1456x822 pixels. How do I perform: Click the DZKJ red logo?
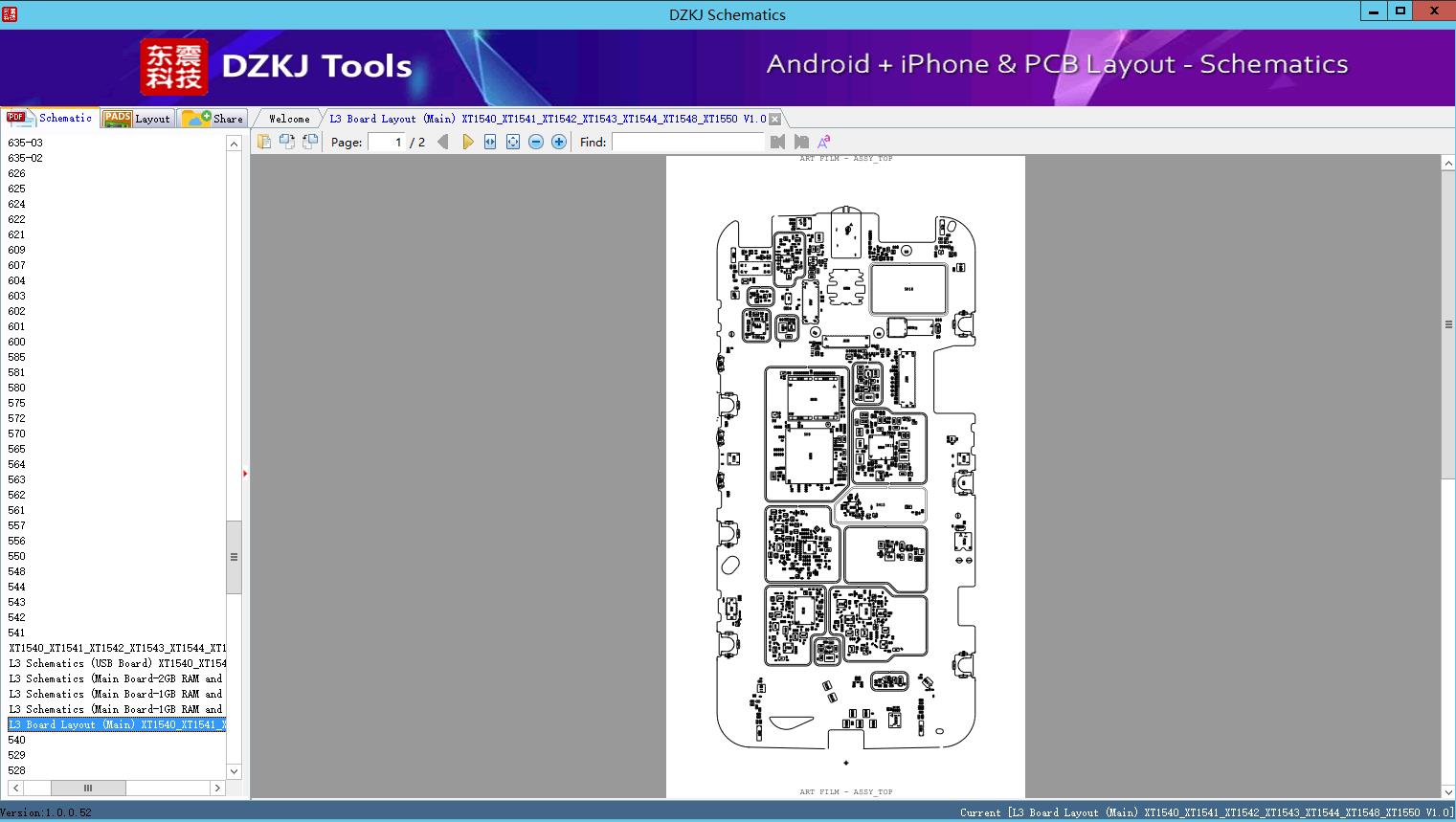pos(174,67)
